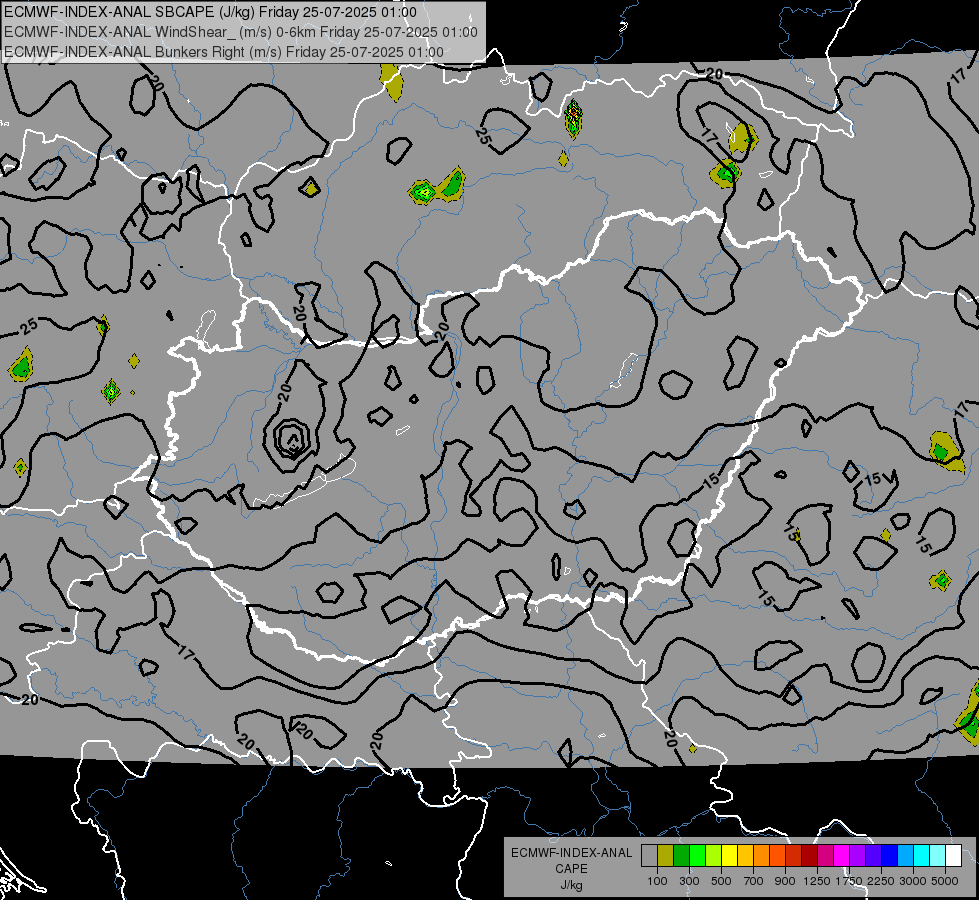Click the 900 value on the legend scale
Screen dimensions: 979x900
785,881
